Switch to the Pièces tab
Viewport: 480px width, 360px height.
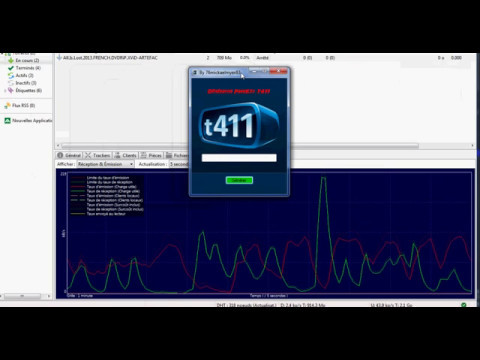[x=151, y=155]
